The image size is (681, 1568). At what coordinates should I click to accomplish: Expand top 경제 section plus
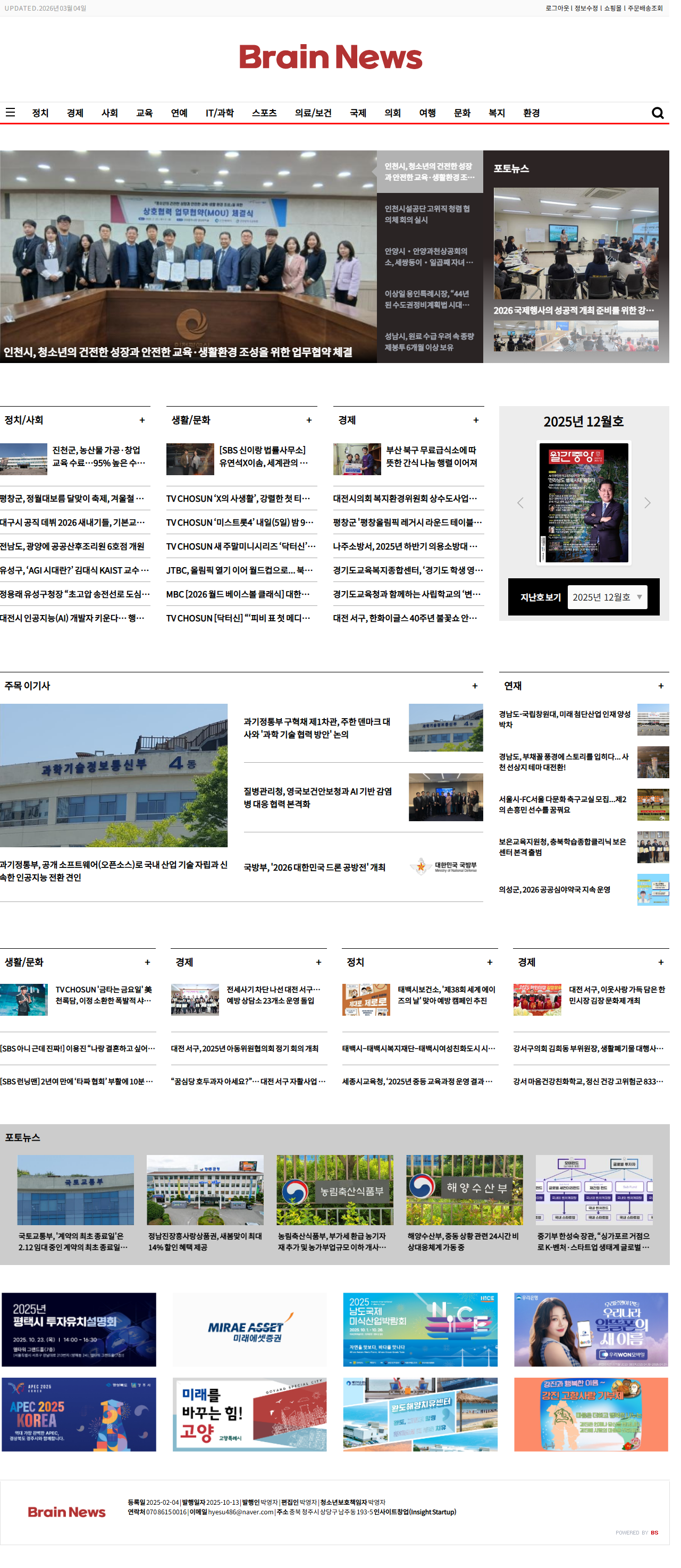(x=484, y=427)
